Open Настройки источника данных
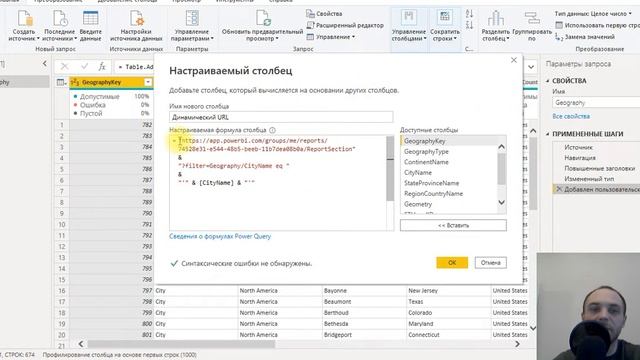Viewport: 640px width, 360px height. click(x=136, y=26)
